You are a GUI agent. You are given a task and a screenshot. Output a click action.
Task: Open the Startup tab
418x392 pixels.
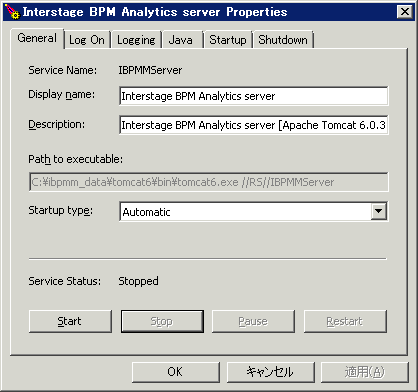tap(228, 40)
